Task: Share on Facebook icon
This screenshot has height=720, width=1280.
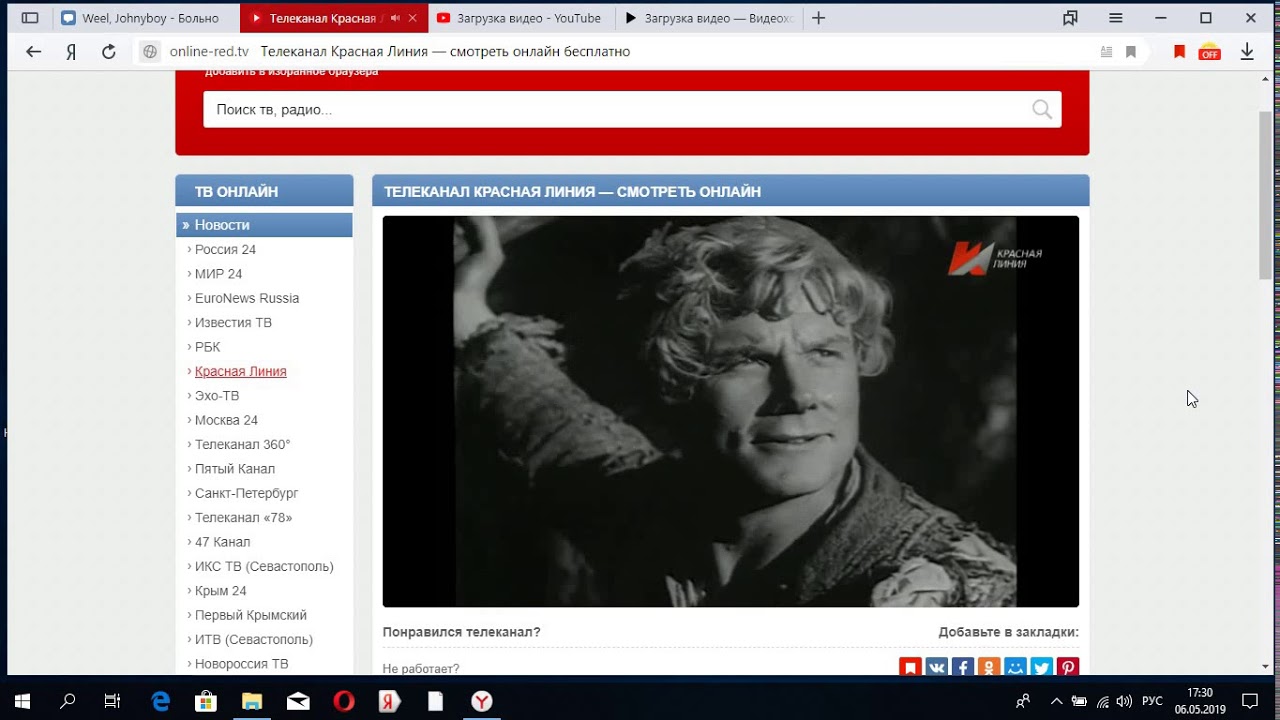Action: coord(963,666)
